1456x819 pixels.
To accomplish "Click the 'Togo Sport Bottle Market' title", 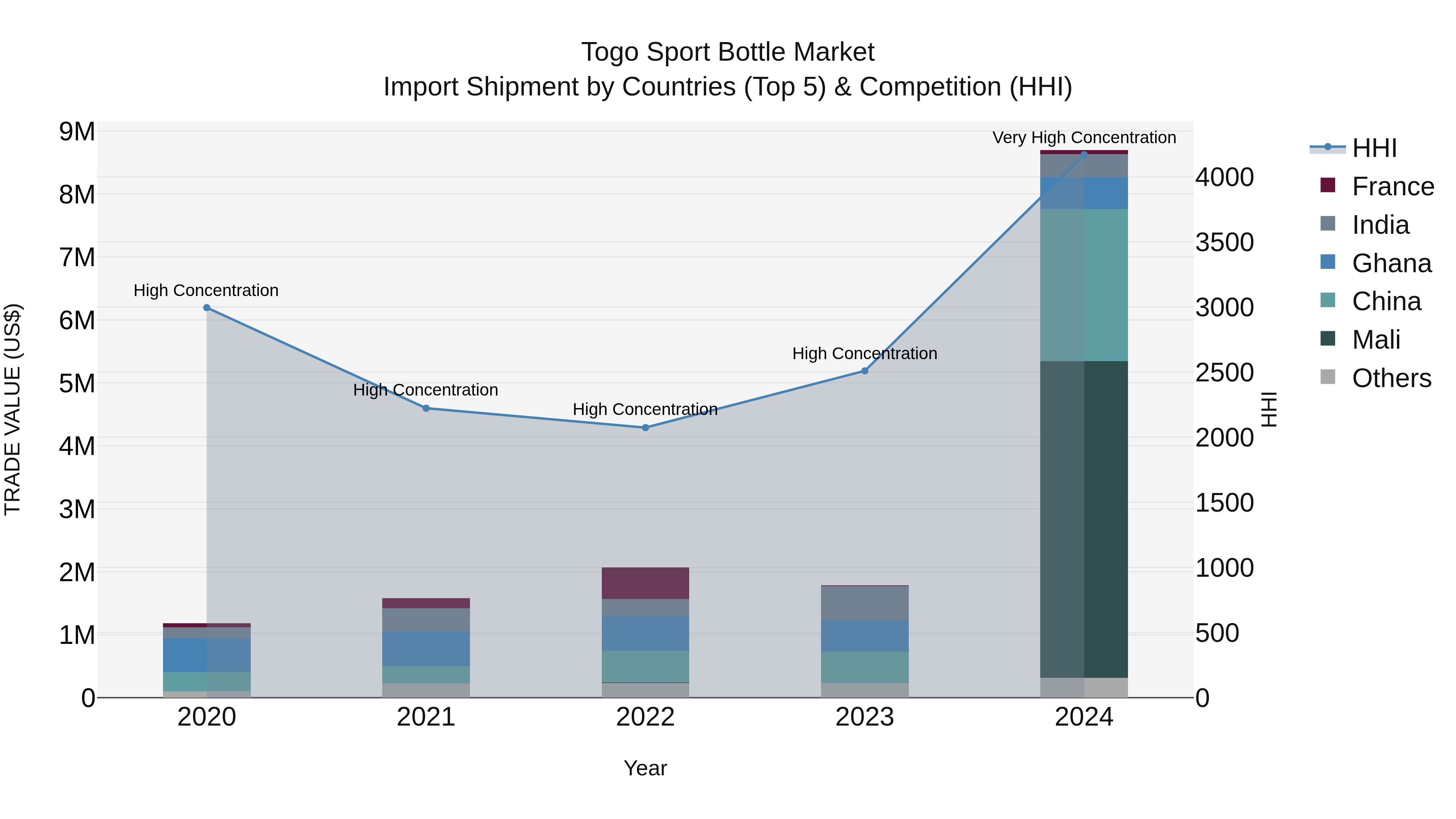I will point(728,52).
